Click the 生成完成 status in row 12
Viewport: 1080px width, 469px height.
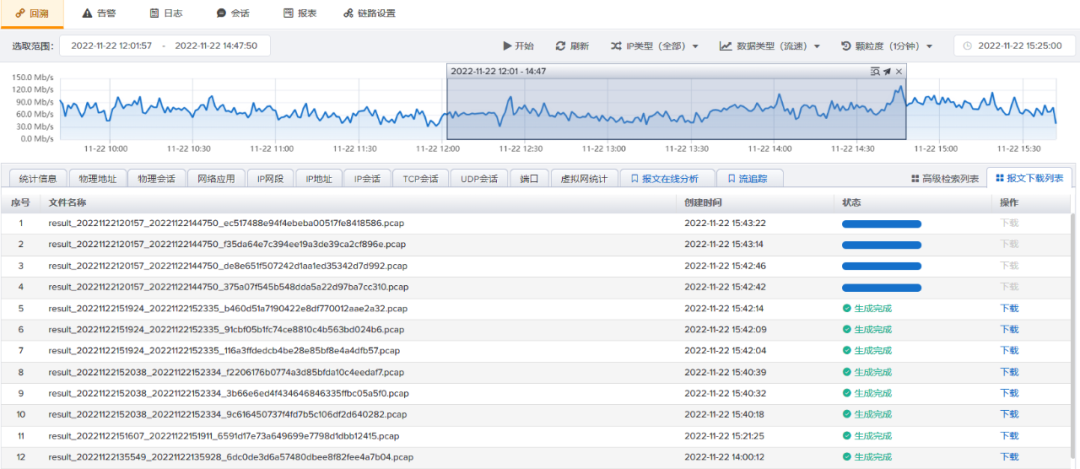pyautogui.click(x=867, y=457)
